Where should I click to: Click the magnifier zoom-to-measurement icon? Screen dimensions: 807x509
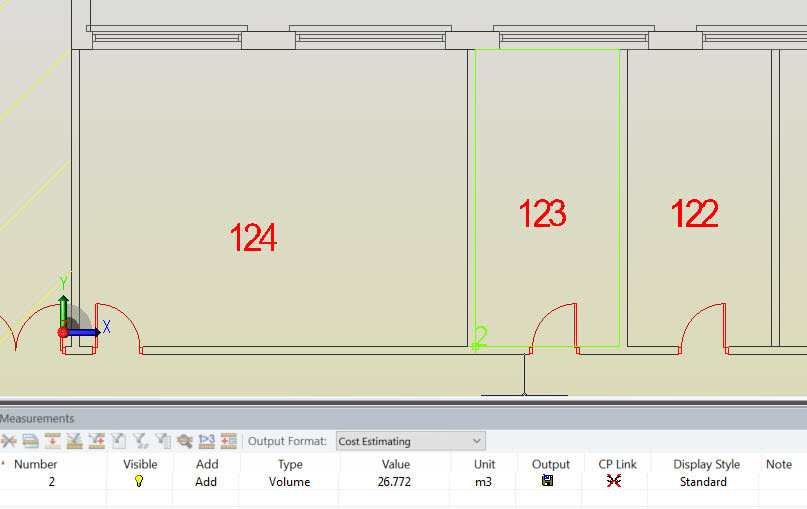pyautogui.click(x=185, y=441)
